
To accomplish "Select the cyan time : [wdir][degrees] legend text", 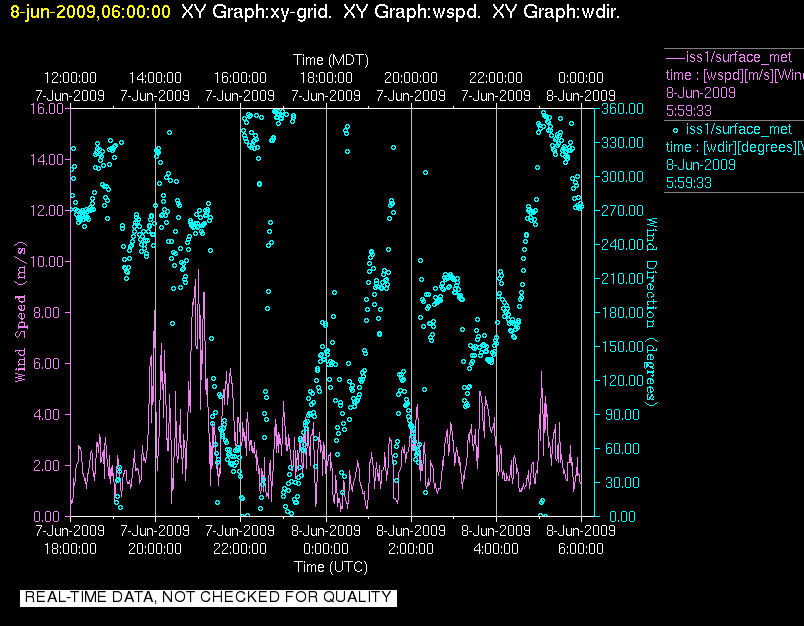I will click(x=734, y=147).
